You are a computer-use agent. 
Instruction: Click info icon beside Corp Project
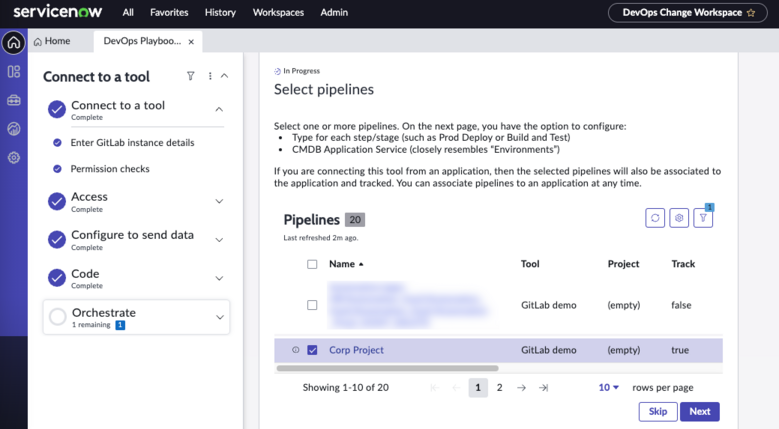pos(296,350)
